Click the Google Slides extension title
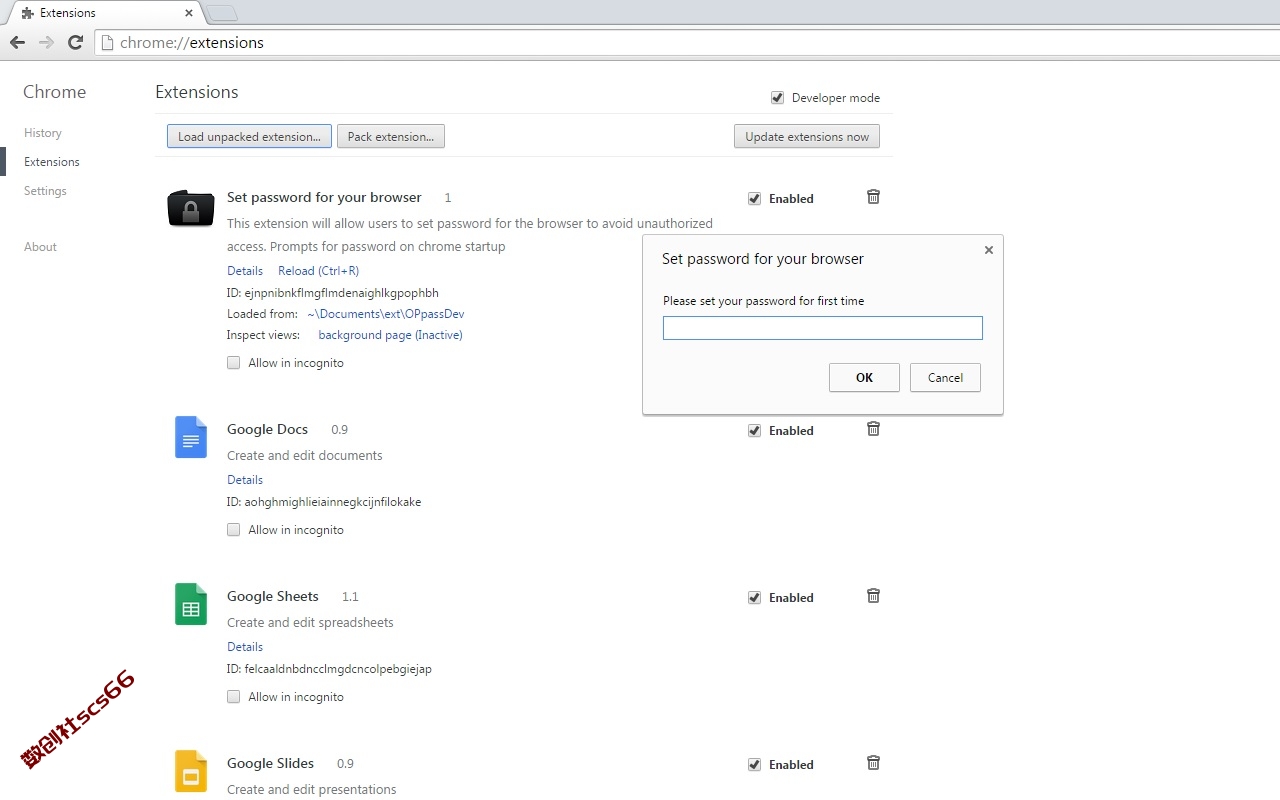 (x=270, y=763)
